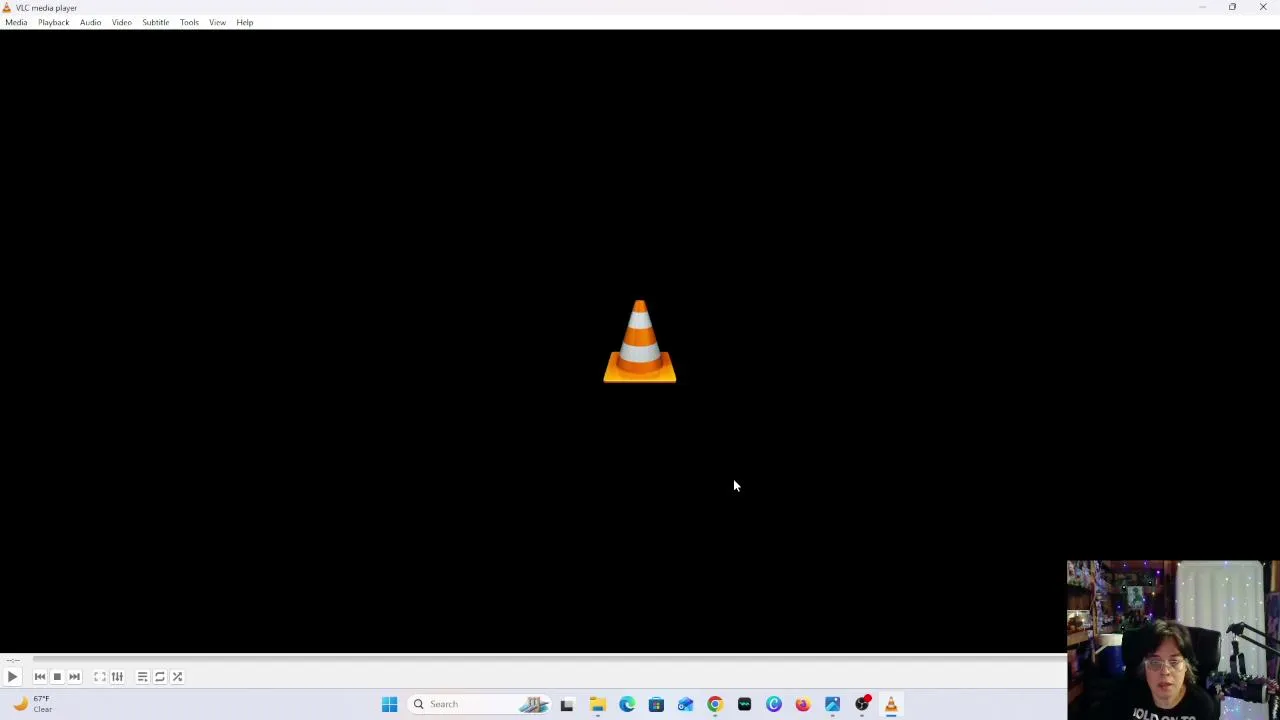Open the round blue-purple app on the taskbar
This screenshot has height=720, width=1280.
click(x=774, y=704)
